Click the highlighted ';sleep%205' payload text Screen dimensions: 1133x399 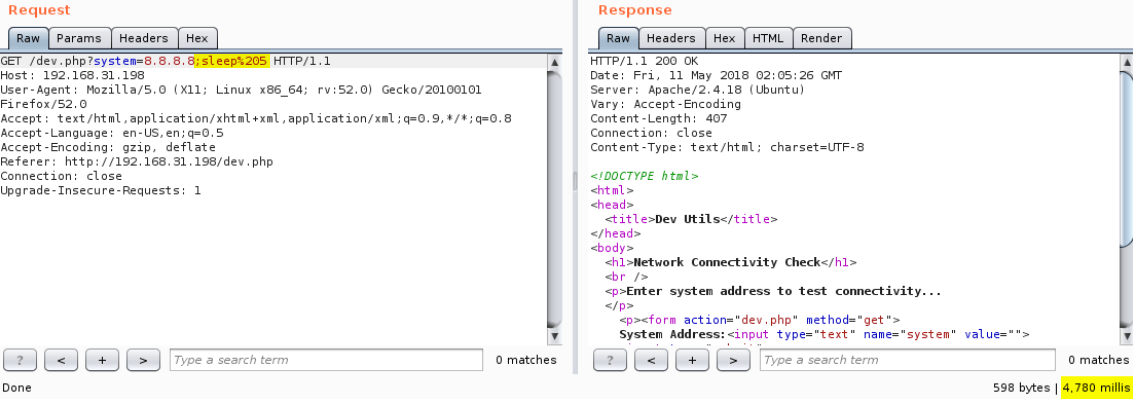click(x=233, y=61)
